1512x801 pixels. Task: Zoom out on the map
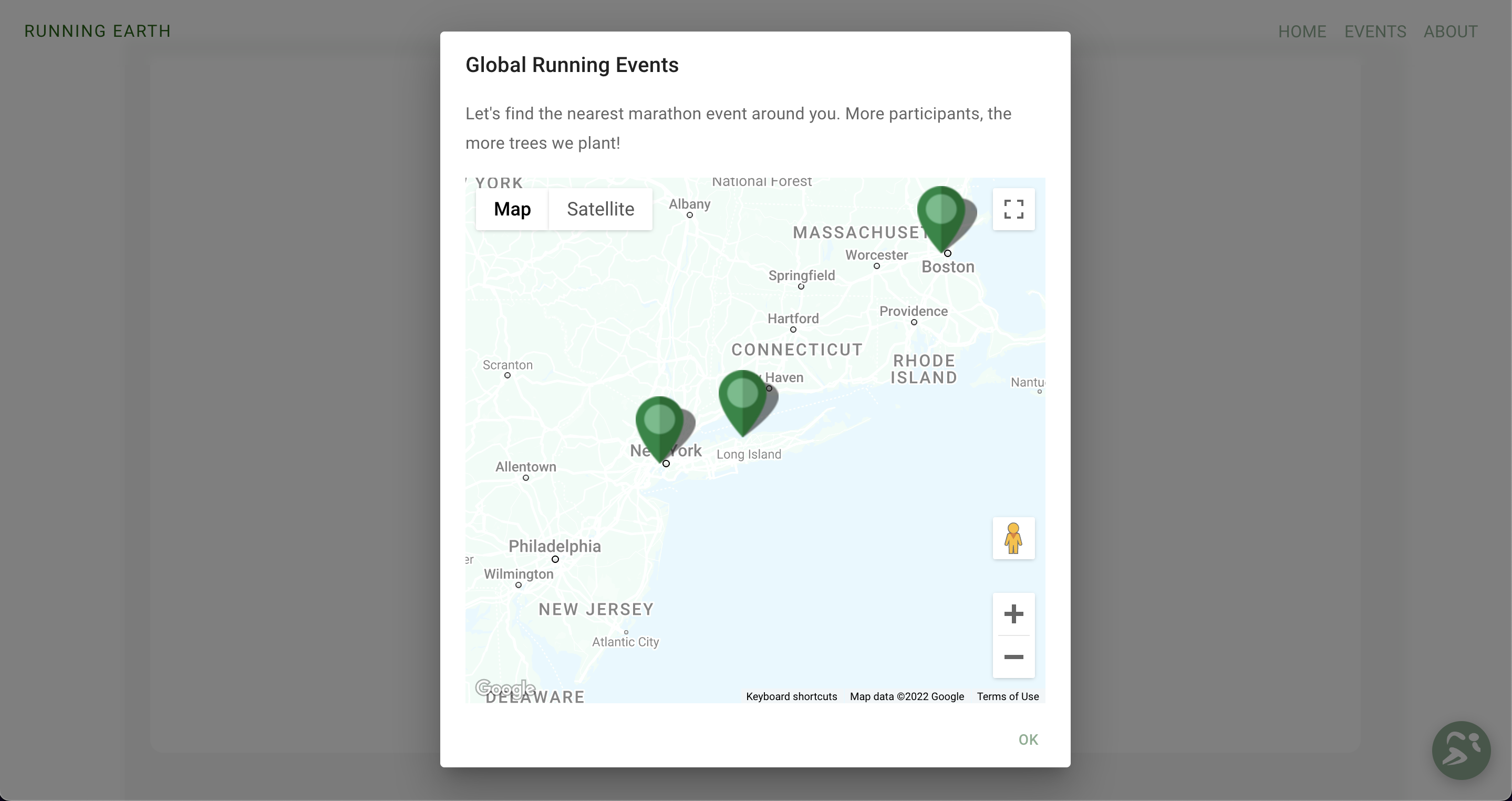pyautogui.click(x=1013, y=656)
